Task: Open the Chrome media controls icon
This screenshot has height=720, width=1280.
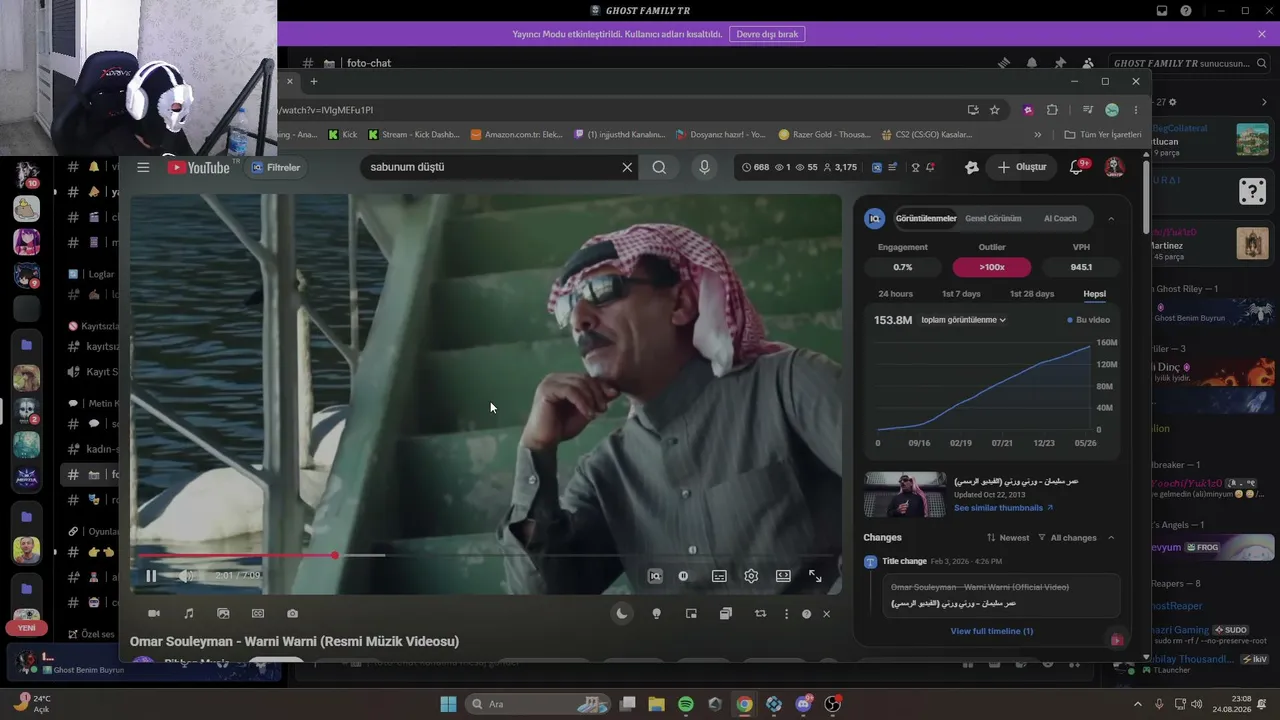Action: tap(1088, 110)
